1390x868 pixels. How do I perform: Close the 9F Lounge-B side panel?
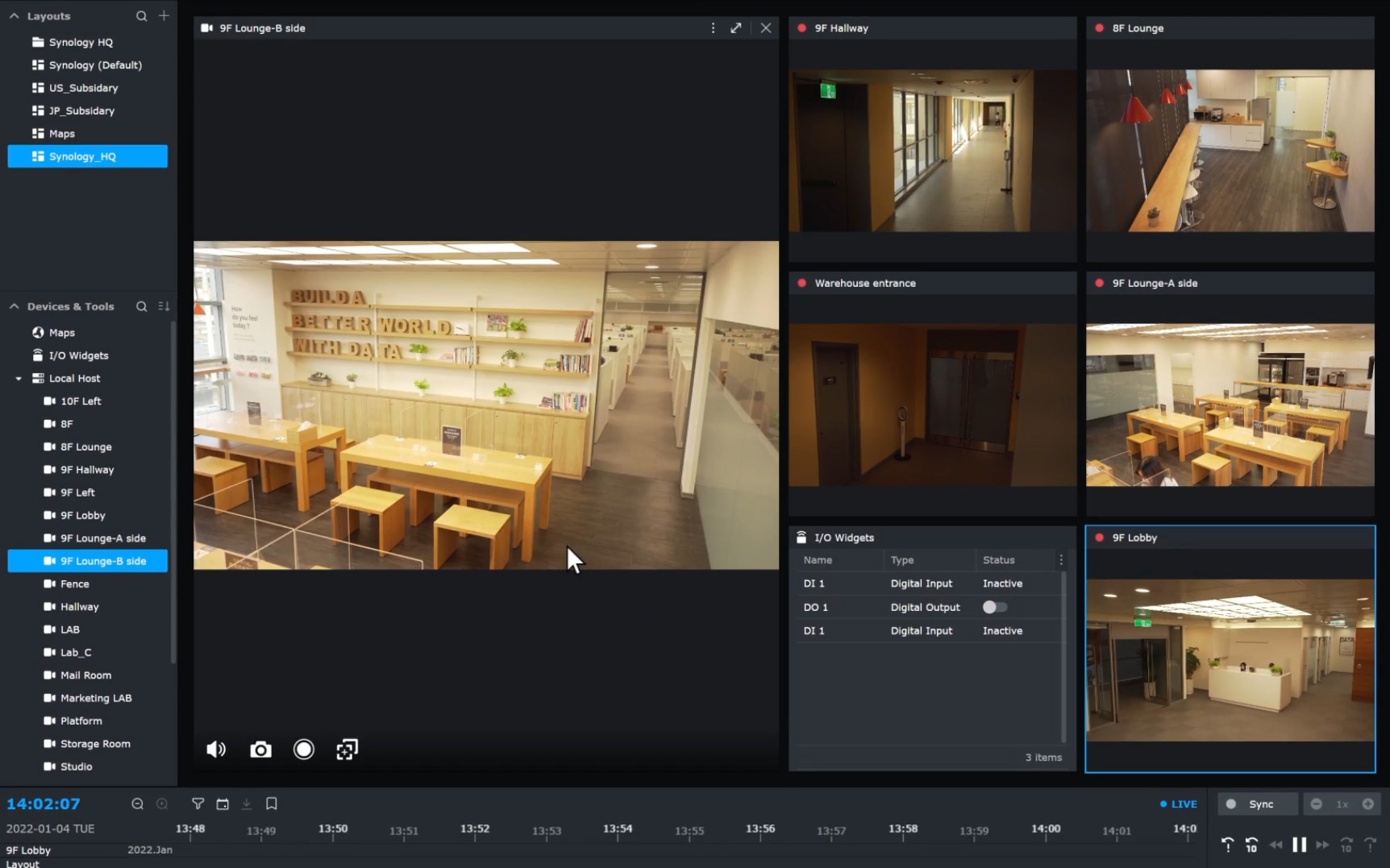click(766, 28)
